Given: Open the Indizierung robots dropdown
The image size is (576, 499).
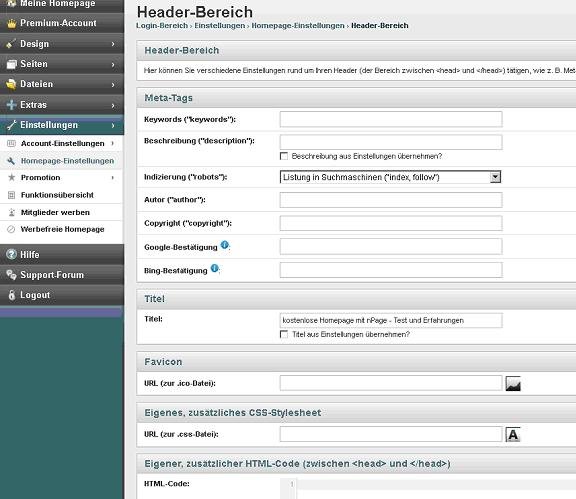Looking at the screenshot, I should click(390, 177).
